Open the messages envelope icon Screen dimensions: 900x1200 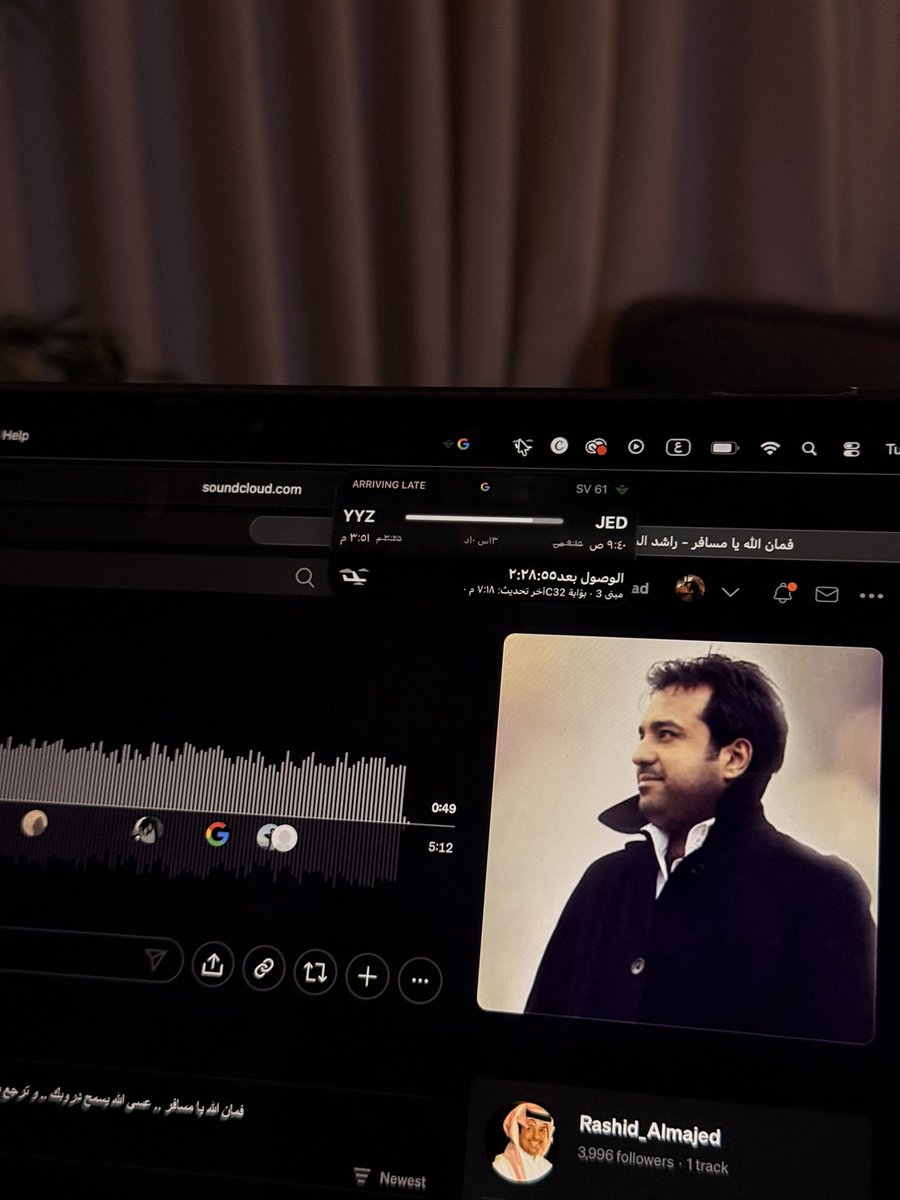click(826, 595)
